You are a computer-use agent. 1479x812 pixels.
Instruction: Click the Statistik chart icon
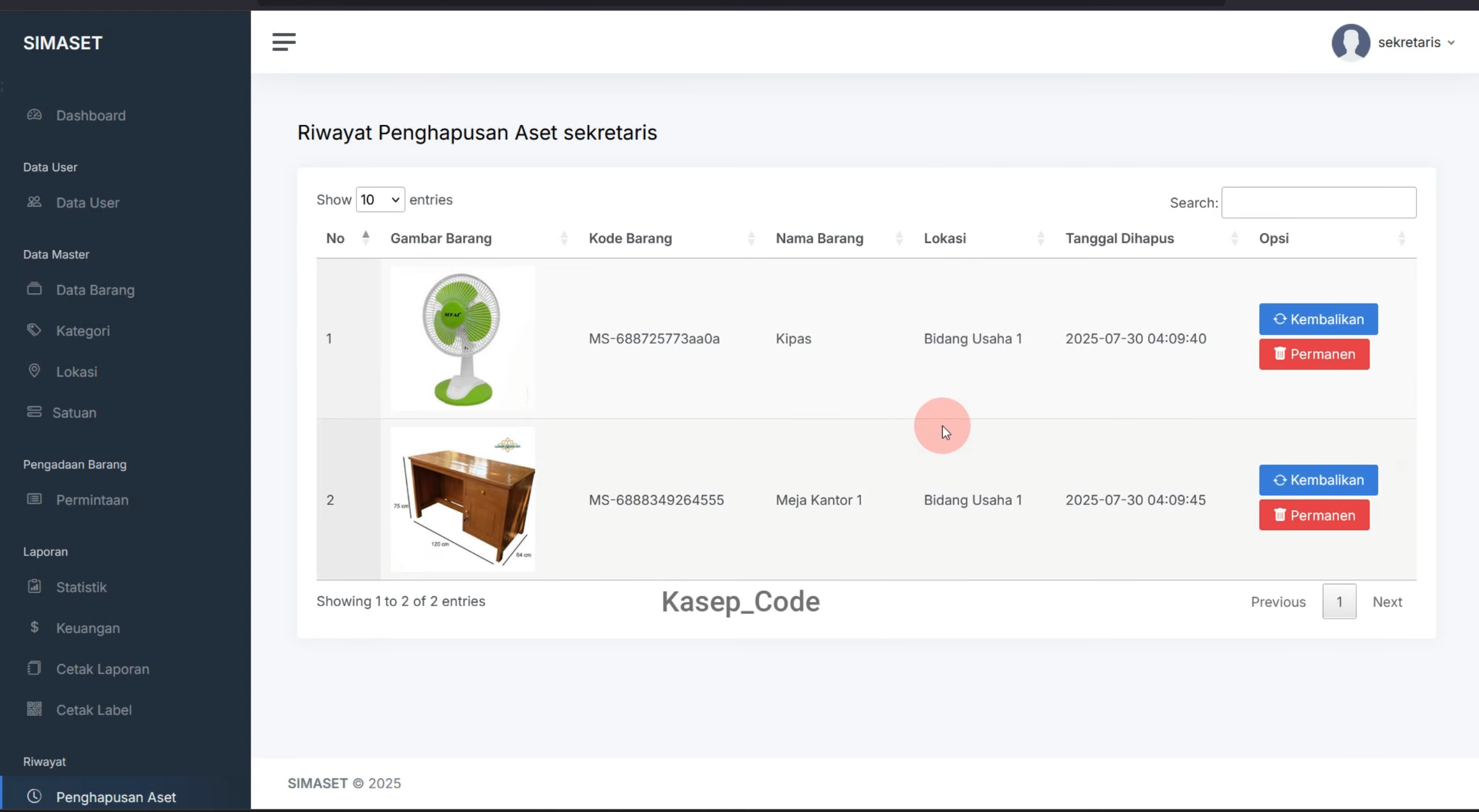[x=34, y=586]
